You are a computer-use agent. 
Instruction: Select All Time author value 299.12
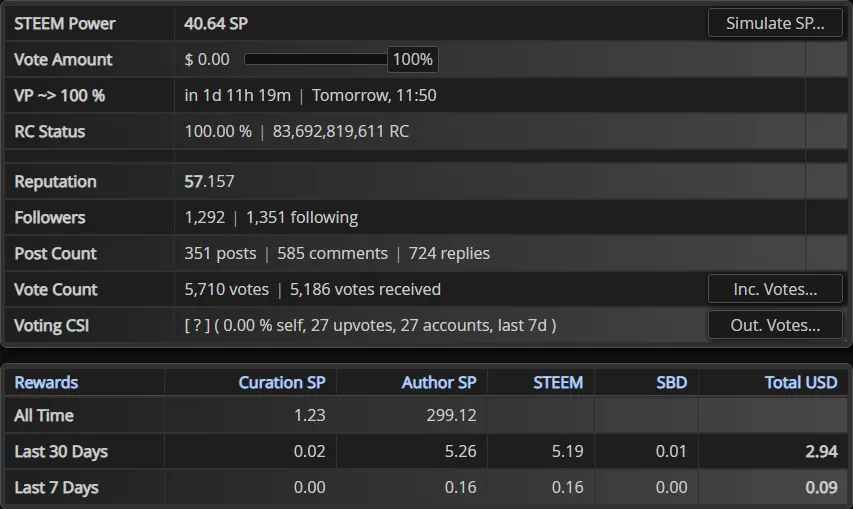pyautogui.click(x=452, y=415)
